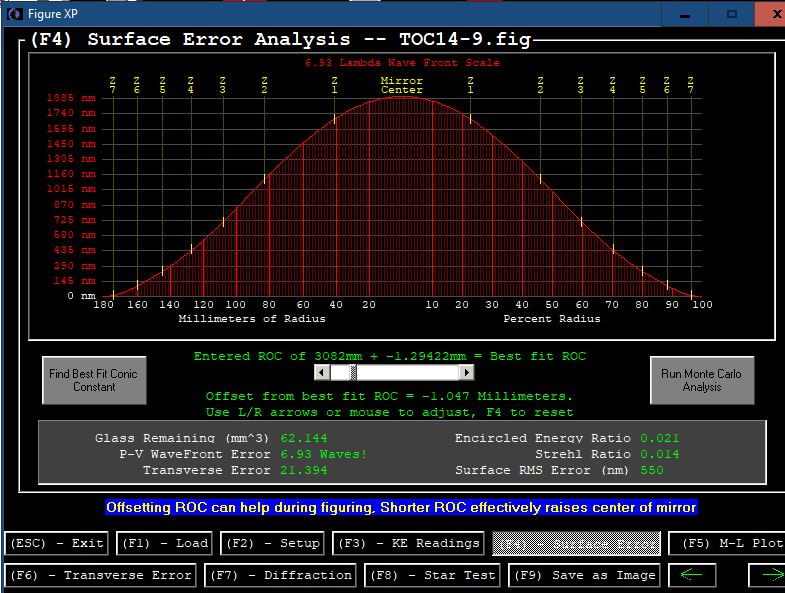Run Monte Carlo Analysis
The height and width of the screenshot is (593, 785).
[x=701, y=380]
